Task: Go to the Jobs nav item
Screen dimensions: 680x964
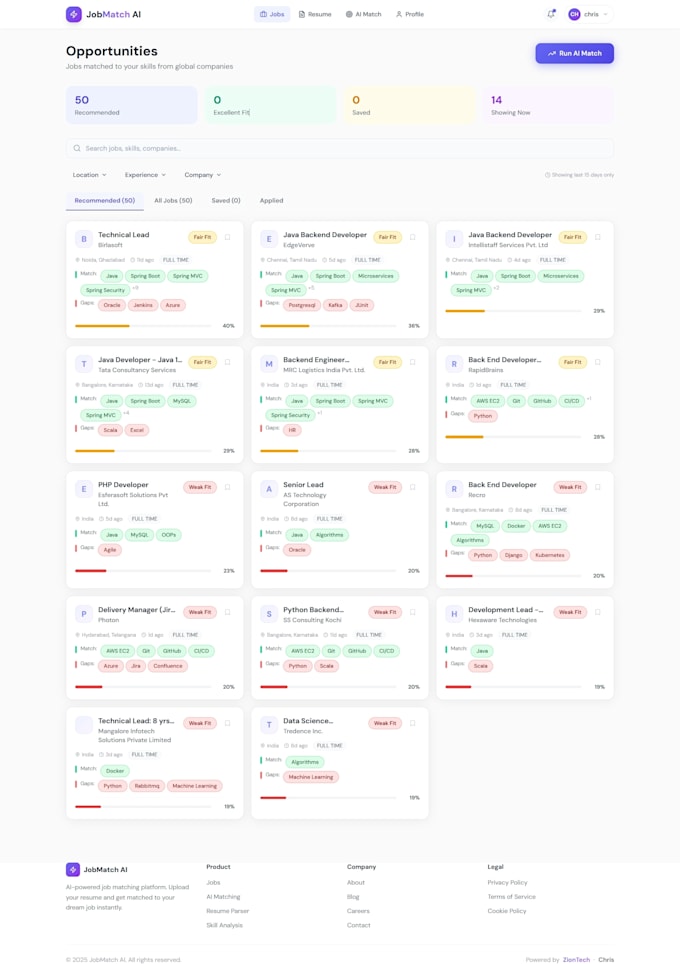Action: pyautogui.click(x=272, y=14)
